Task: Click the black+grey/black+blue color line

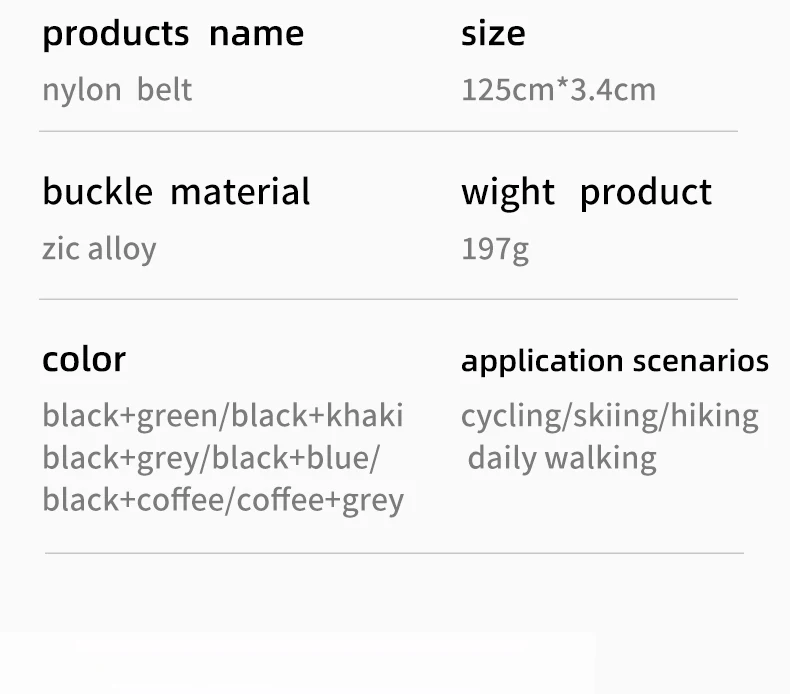Action: click(210, 458)
